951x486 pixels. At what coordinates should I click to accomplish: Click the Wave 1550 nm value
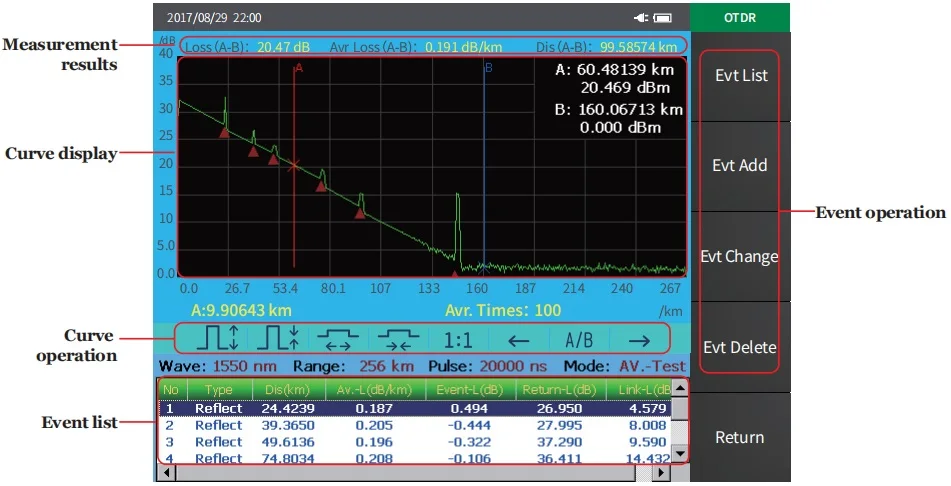click(x=244, y=366)
